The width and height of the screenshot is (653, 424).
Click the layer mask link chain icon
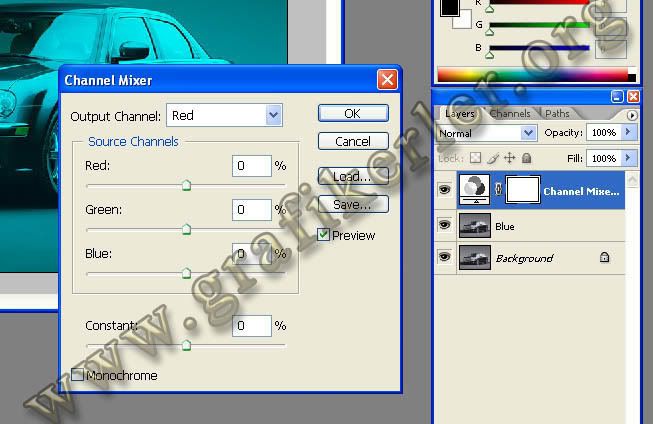point(500,190)
